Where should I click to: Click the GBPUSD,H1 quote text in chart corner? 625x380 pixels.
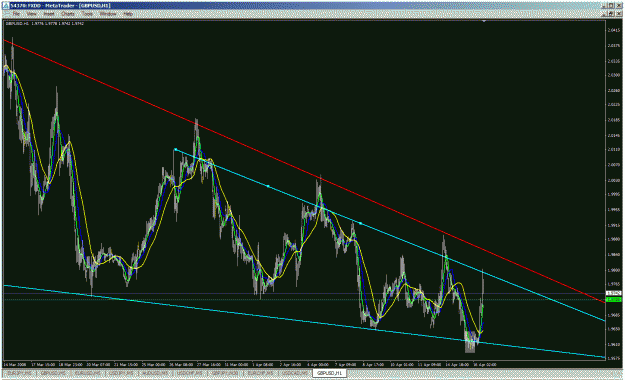coord(44,24)
